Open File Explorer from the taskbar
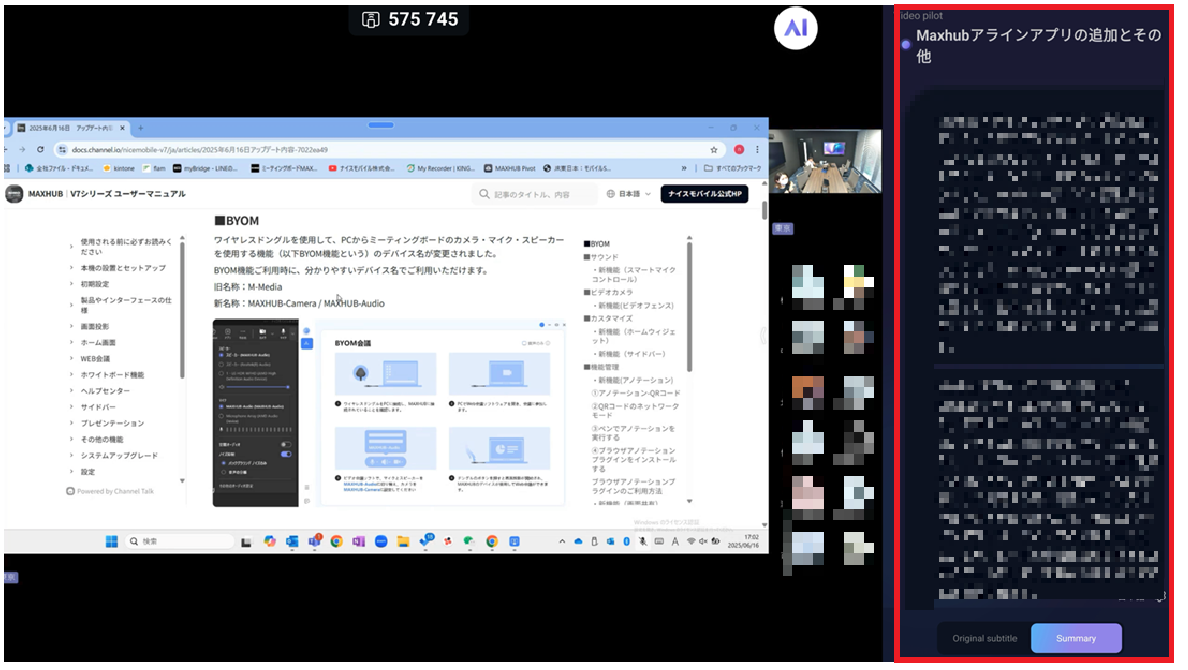 pos(402,541)
